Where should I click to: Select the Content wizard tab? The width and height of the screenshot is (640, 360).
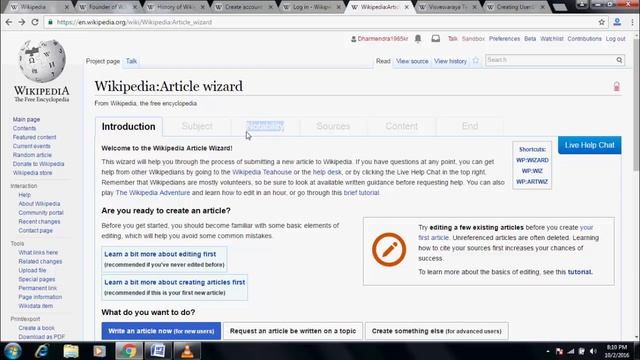point(402,126)
